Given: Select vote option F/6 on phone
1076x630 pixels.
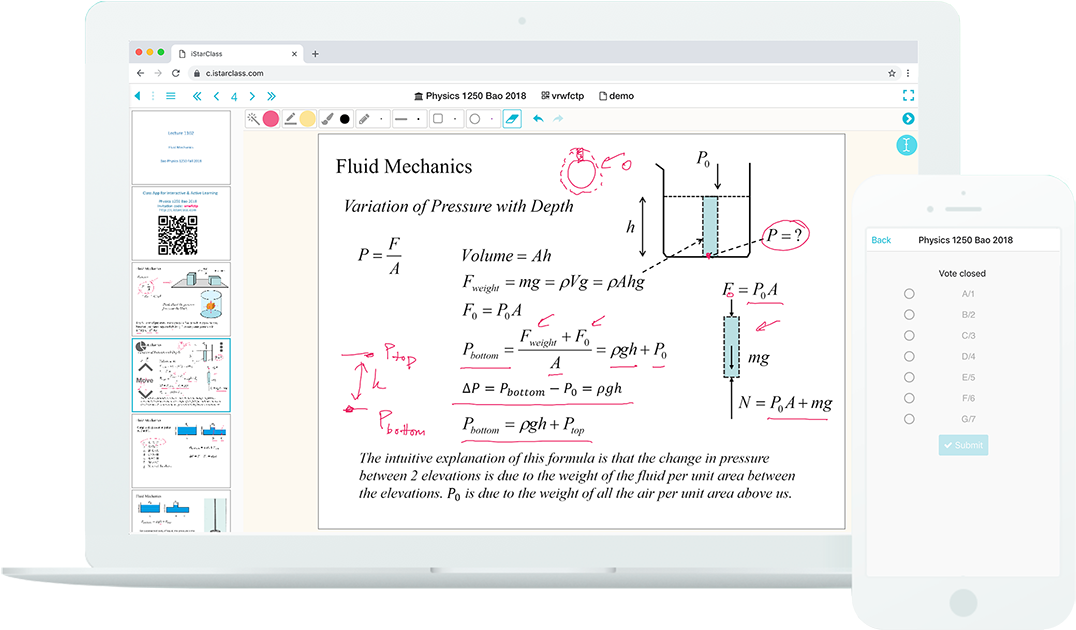Looking at the screenshot, I should tap(909, 398).
